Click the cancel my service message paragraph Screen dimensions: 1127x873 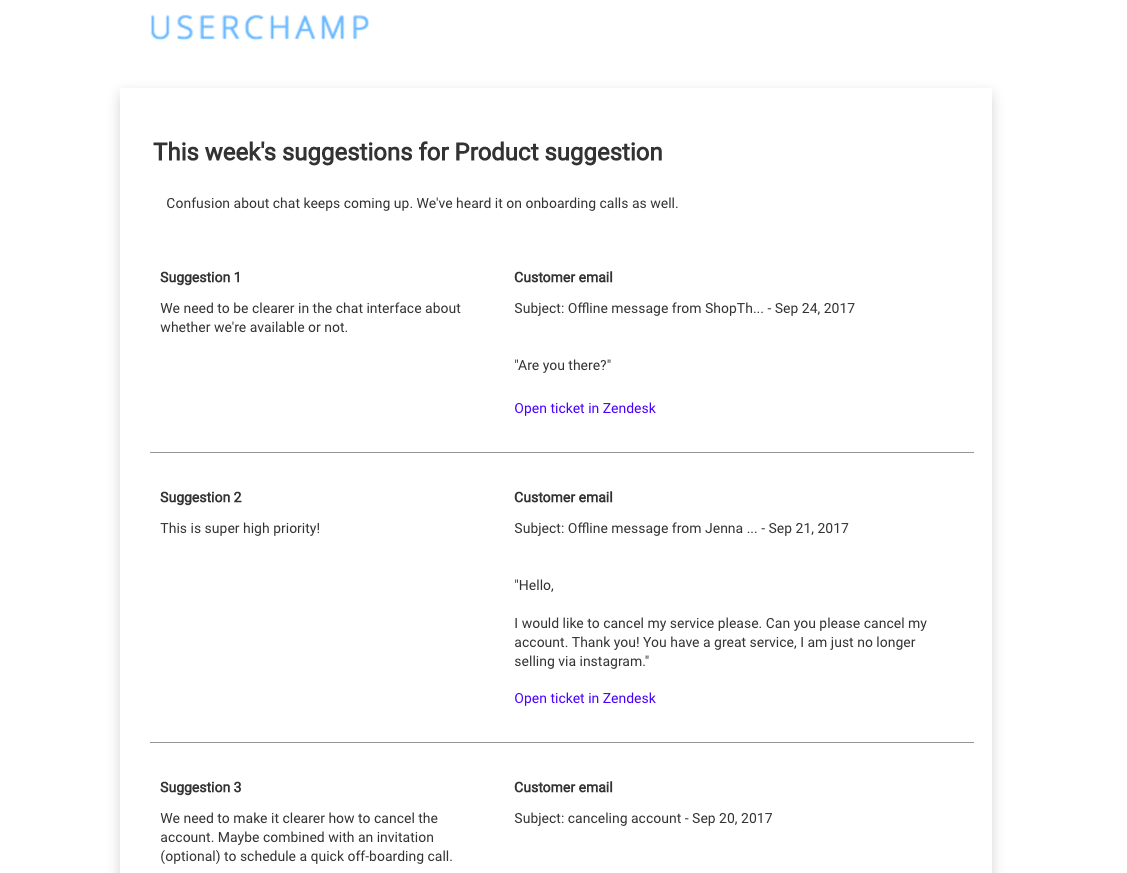click(x=720, y=642)
